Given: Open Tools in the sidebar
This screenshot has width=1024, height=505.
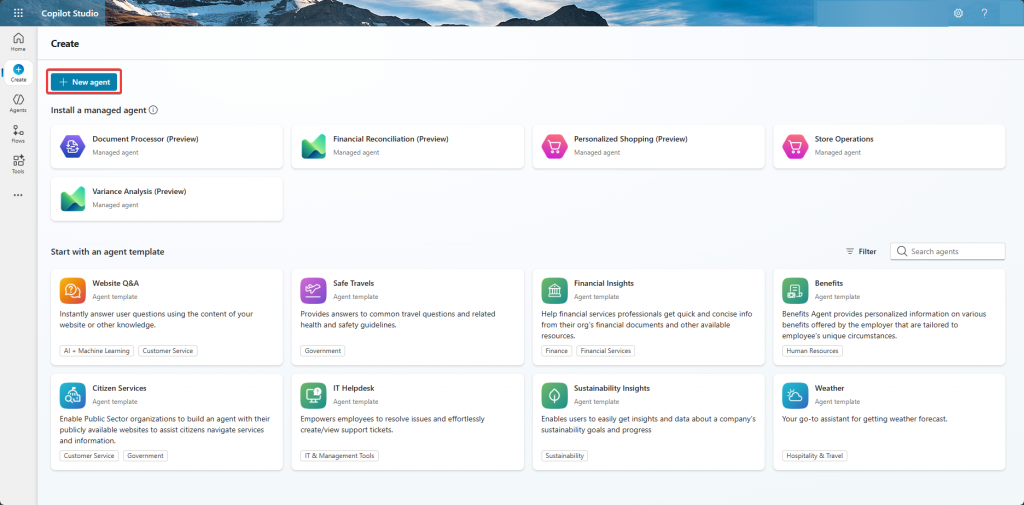Looking at the screenshot, I should click(x=18, y=165).
